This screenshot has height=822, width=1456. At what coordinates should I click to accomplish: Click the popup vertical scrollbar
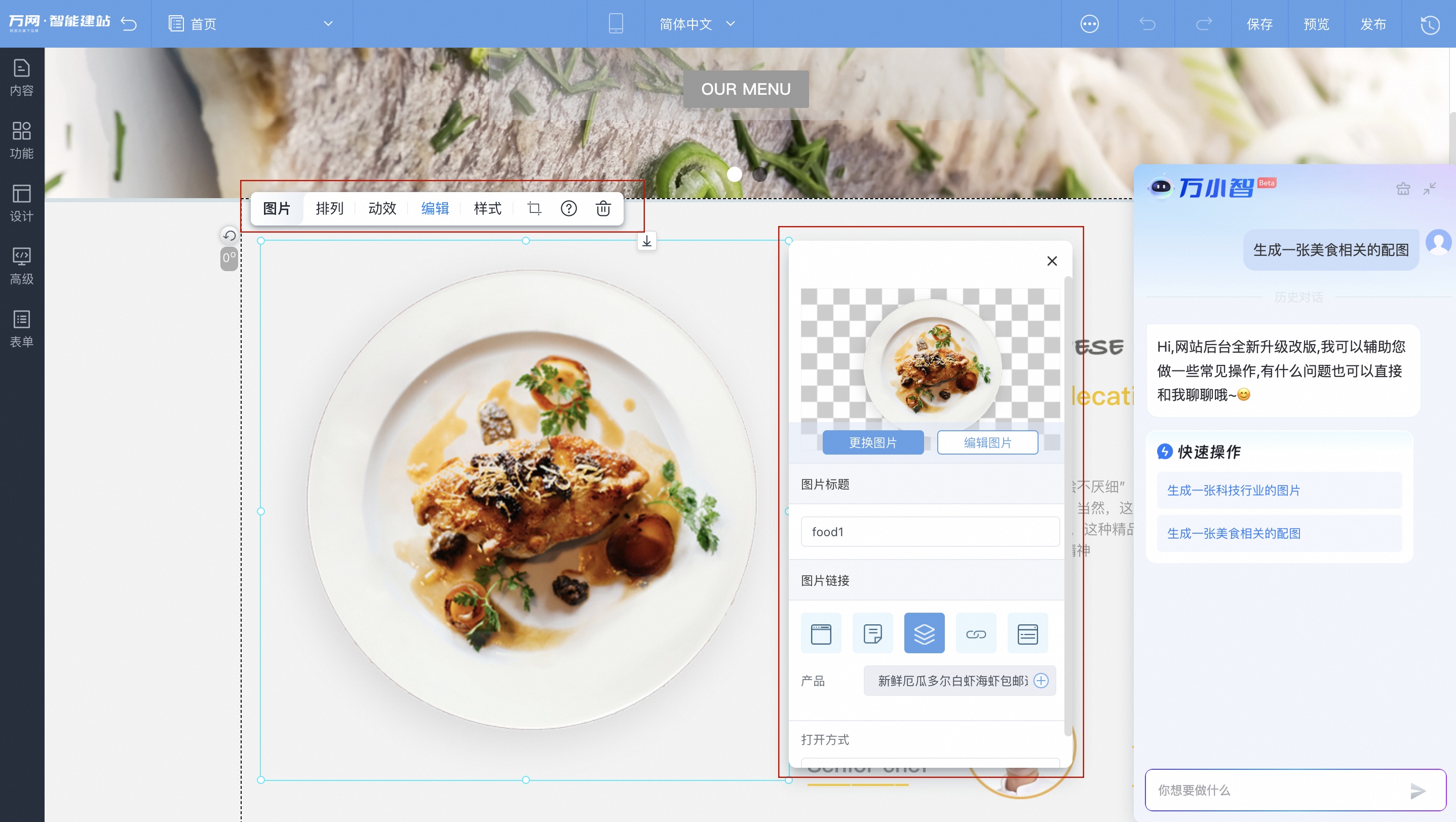coord(1068,506)
